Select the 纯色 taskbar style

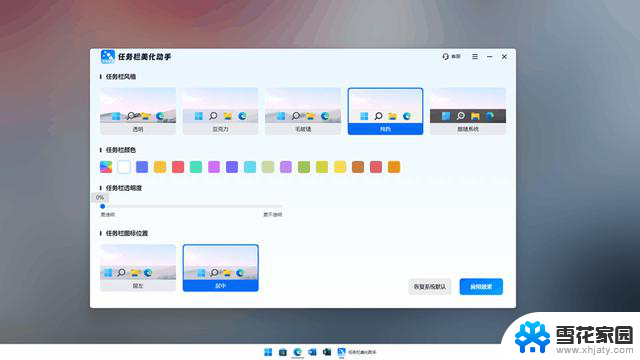coord(385,111)
